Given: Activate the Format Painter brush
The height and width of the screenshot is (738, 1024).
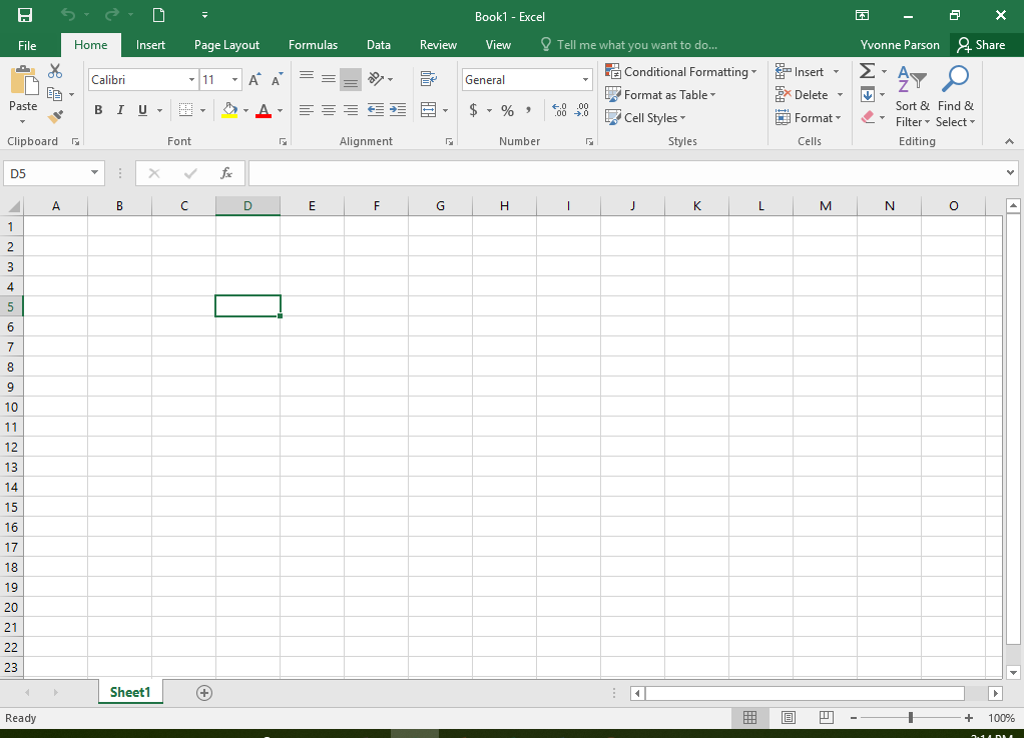Looking at the screenshot, I should [x=56, y=117].
